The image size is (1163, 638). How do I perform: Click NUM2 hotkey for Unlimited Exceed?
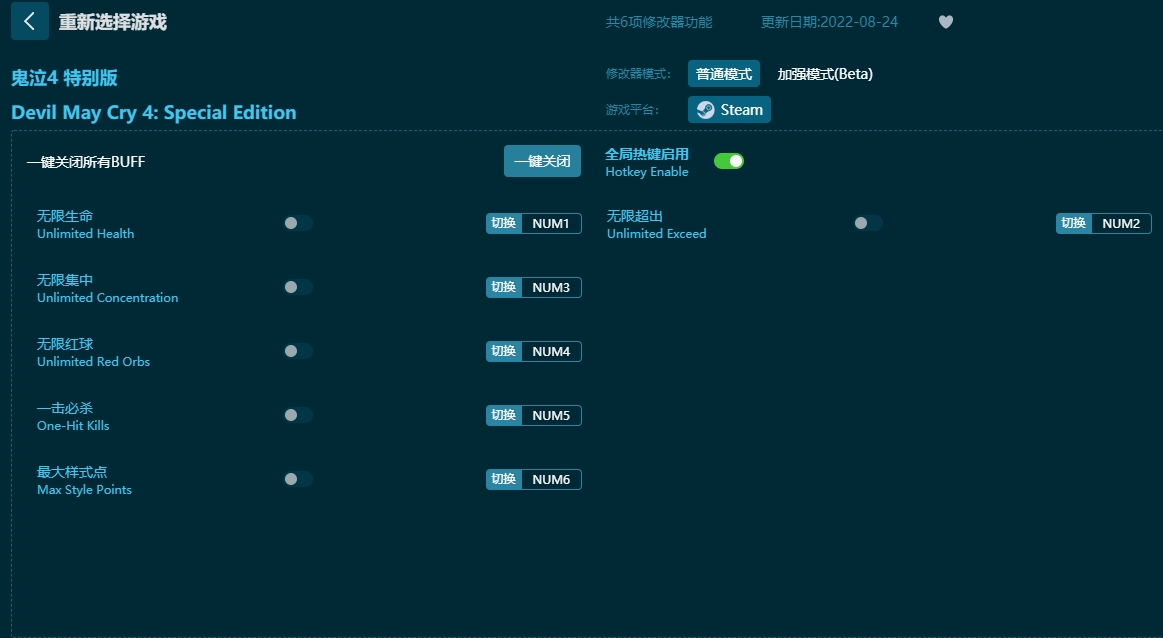(x=1120, y=224)
